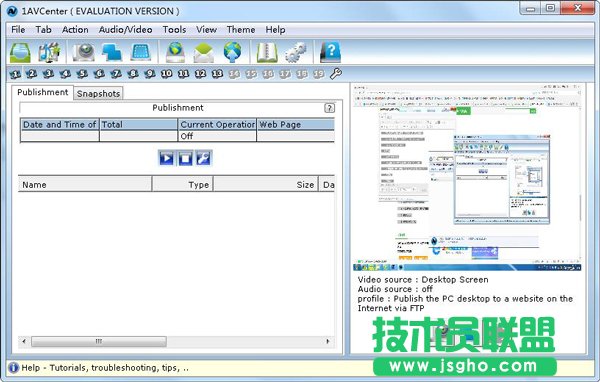Click the globe with upload arrow icon
The height and width of the screenshot is (382, 600).
233,52
